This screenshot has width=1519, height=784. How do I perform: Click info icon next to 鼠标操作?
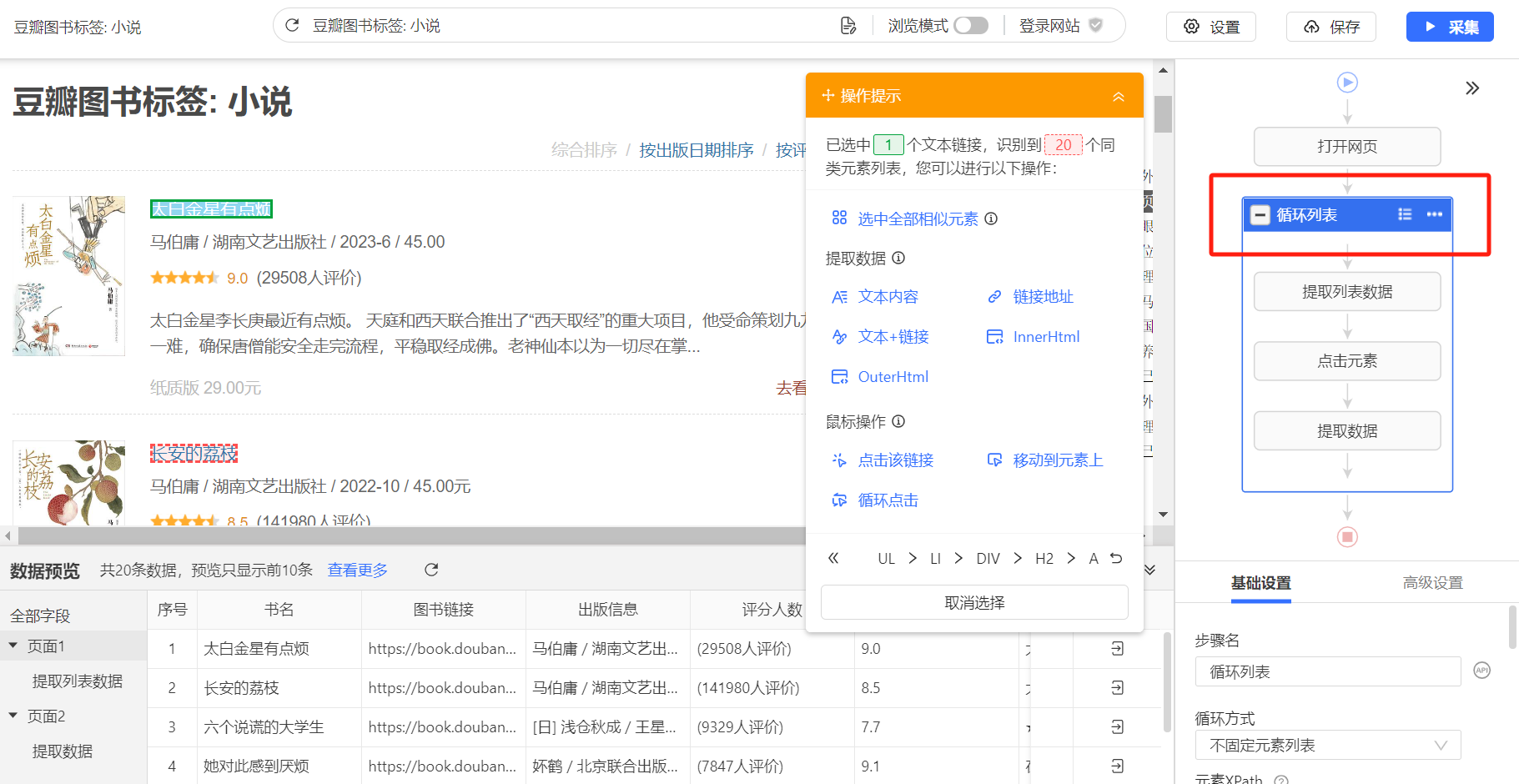(x=898, y=421)
